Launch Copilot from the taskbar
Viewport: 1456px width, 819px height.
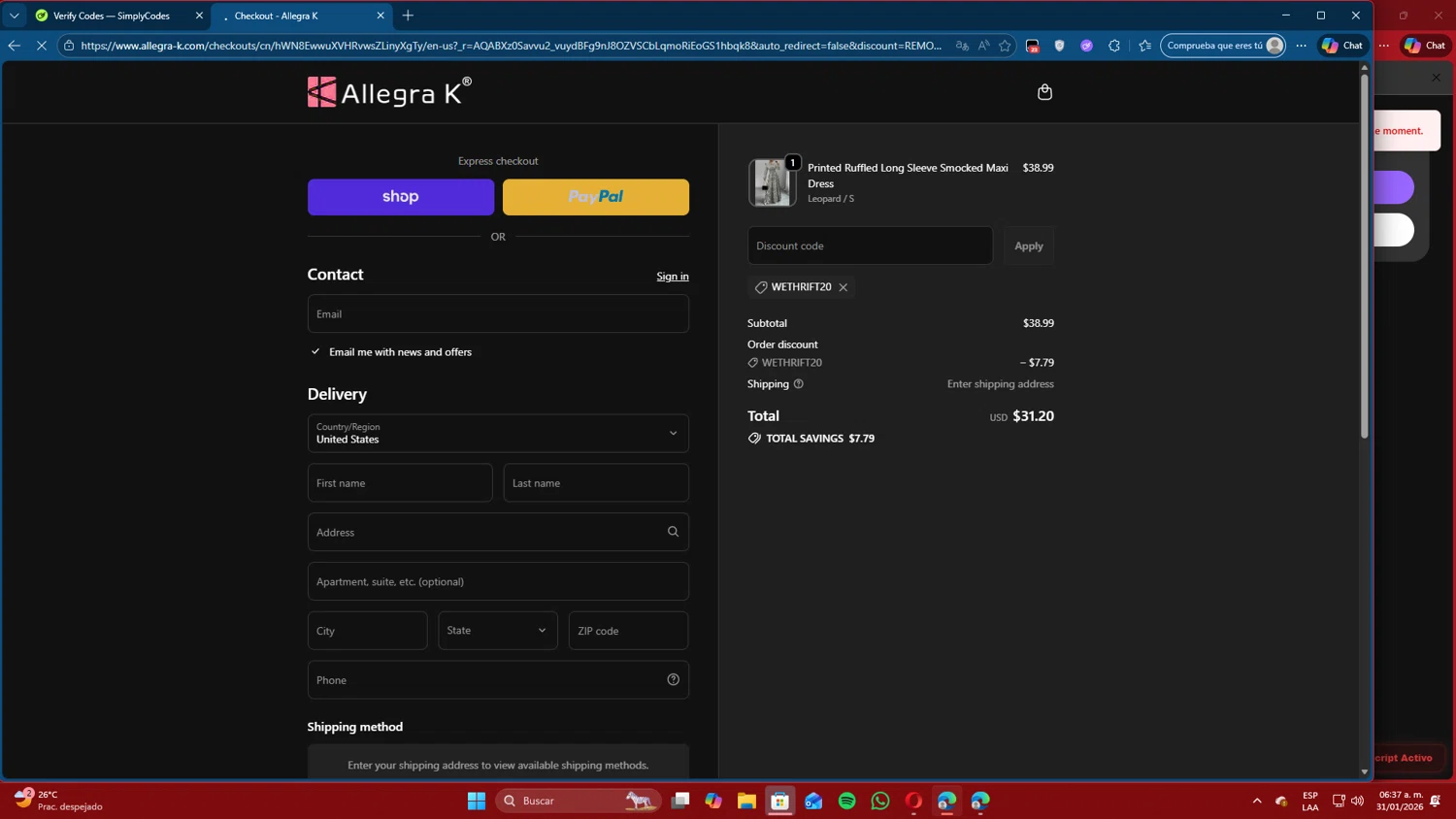point(713,801)
